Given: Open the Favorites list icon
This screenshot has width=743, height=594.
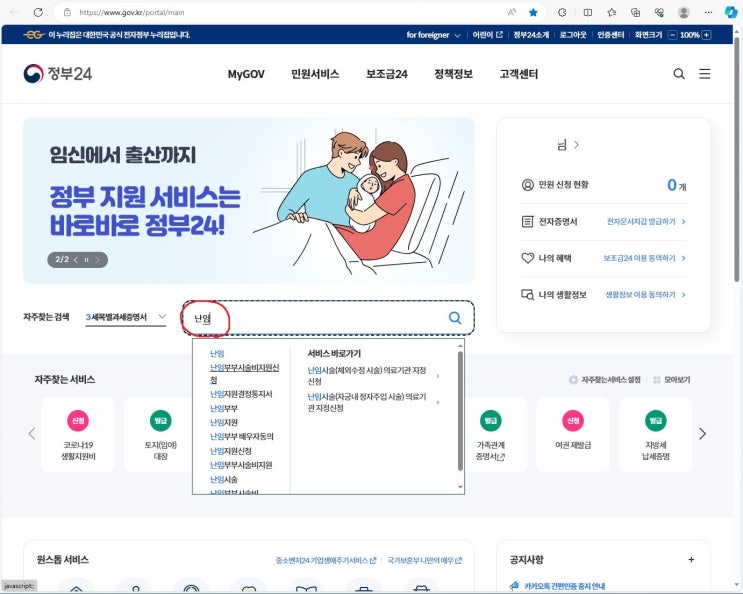Looking at the screenshot, I should tap(612, 12).
